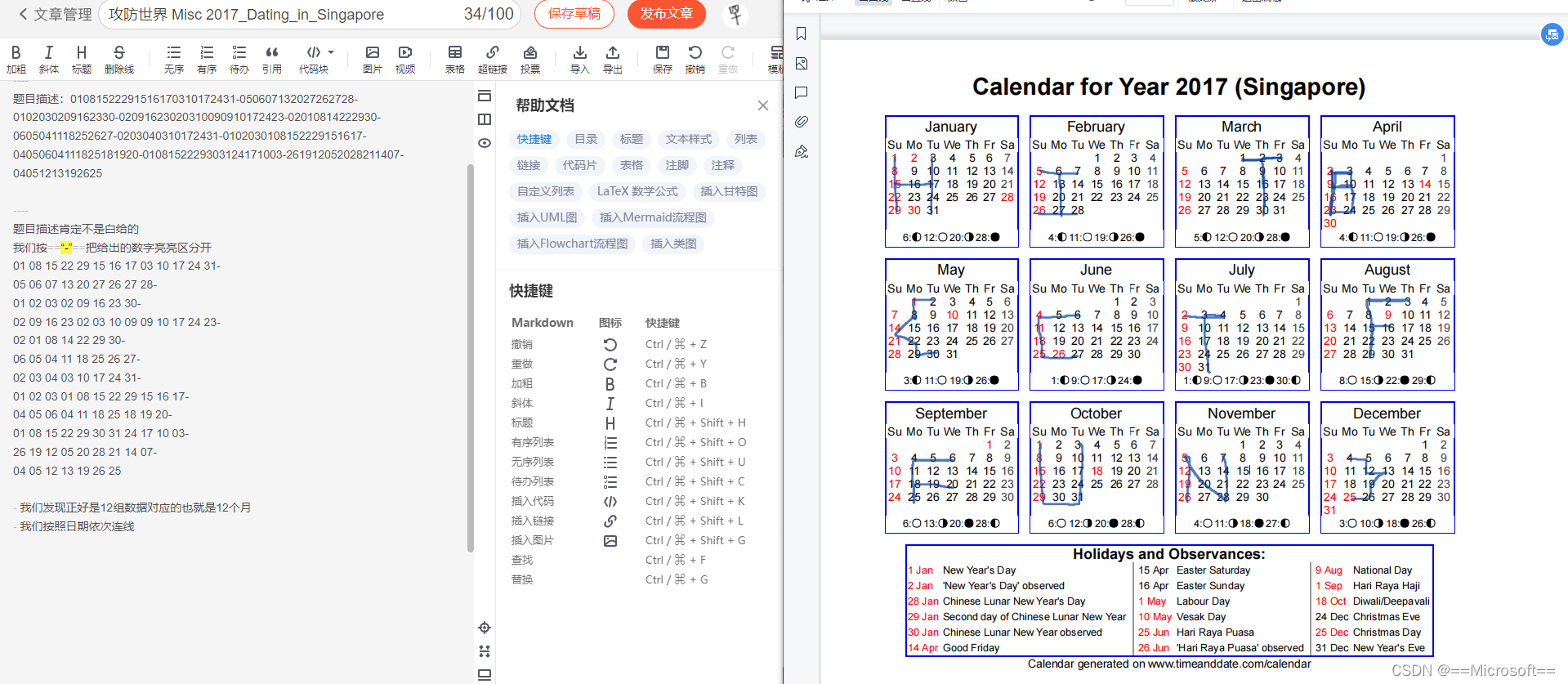Select the 插入UML图 help tag
Image resolution: width=1568 pixels, height=684 pixels.
547,217
